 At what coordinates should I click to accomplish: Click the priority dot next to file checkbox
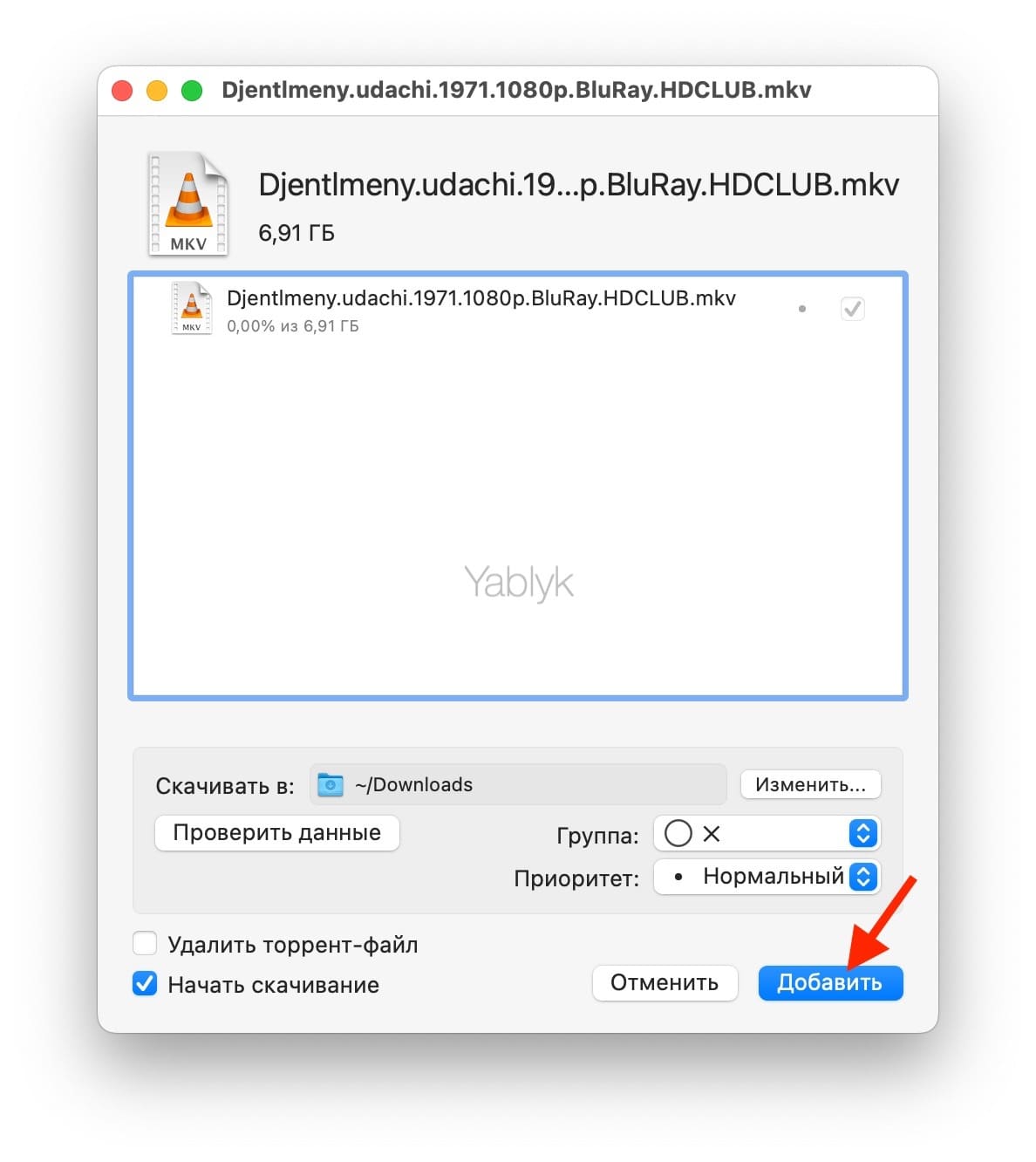coord(802,309)
